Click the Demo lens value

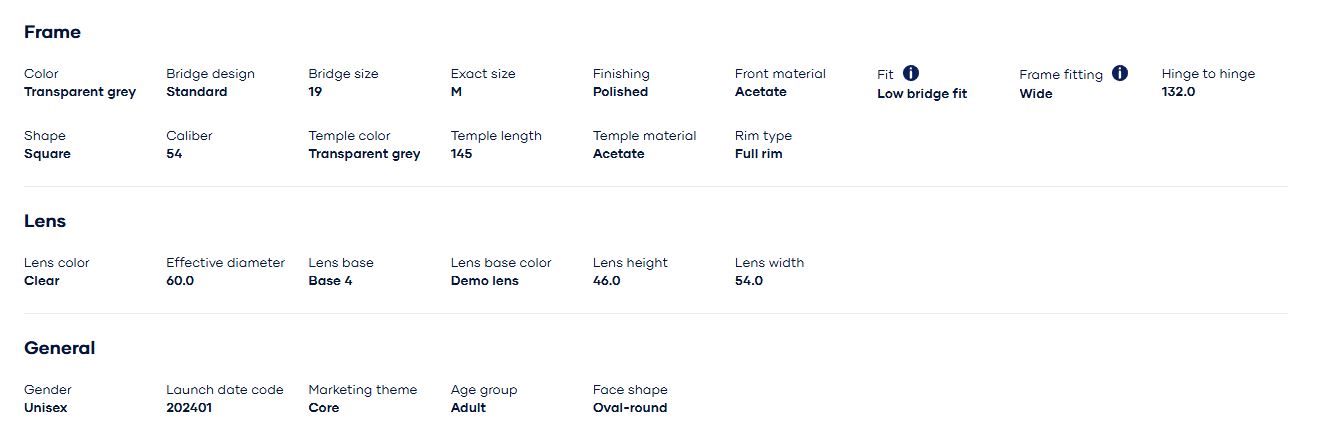pos(485,281)
